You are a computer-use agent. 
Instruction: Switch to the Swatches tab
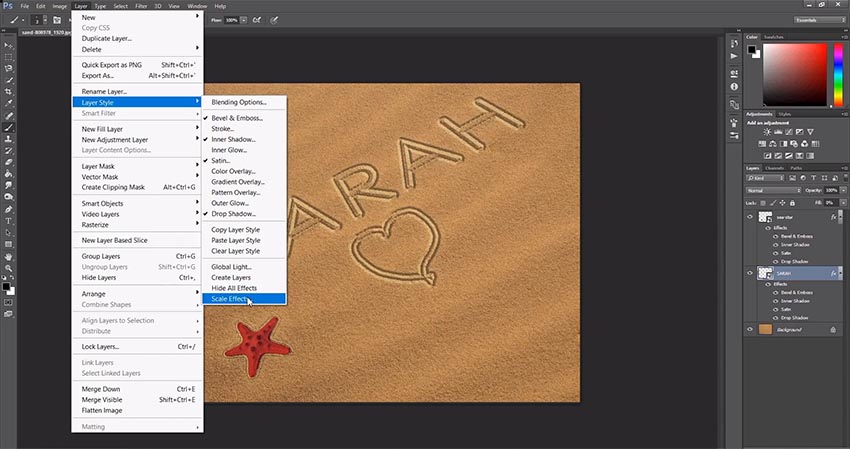(x=774, y=36)
